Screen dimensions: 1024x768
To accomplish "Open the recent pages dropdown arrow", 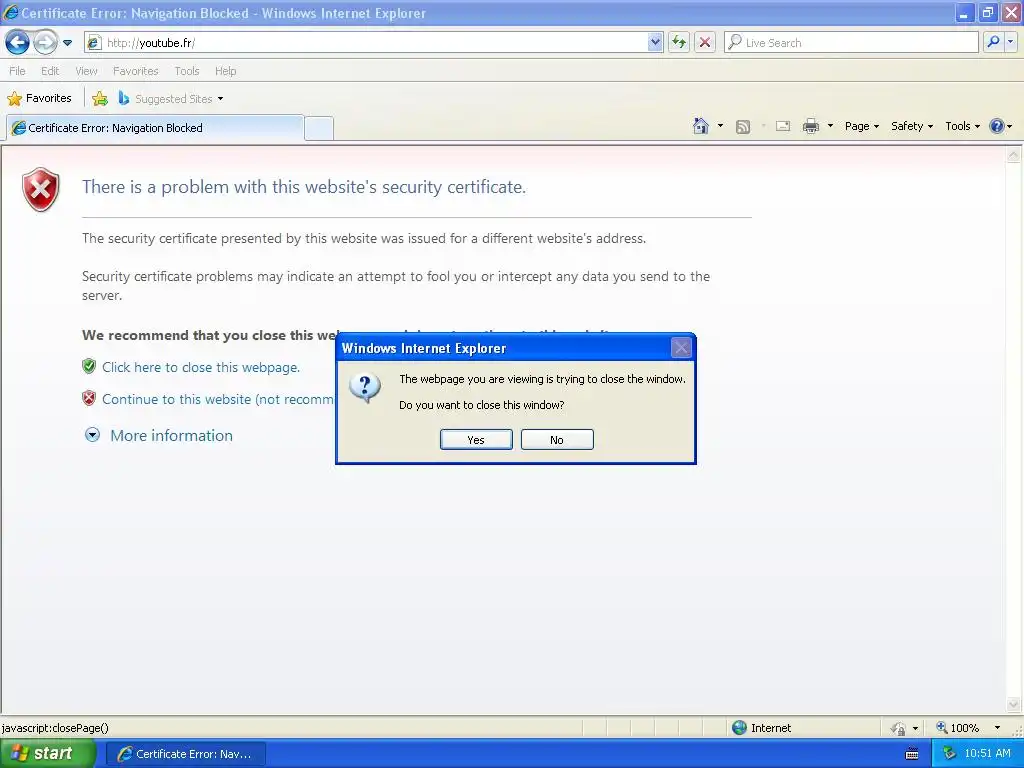I will pyautogui.click(x=67, y=43).
